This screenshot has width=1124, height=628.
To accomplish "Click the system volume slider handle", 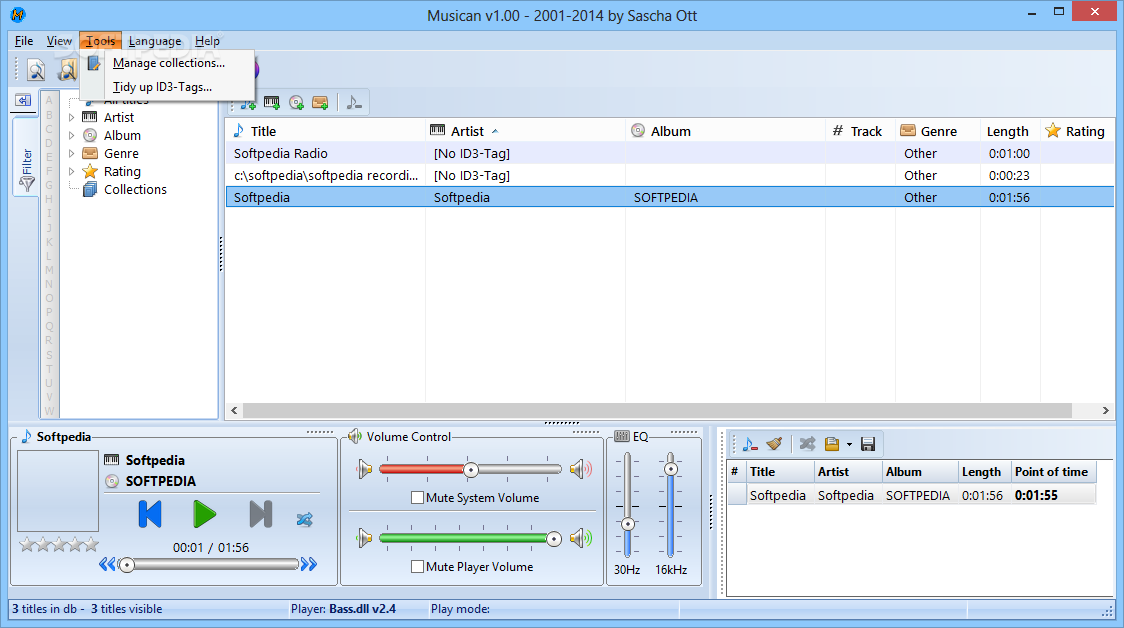I will [x=471, y=470].
